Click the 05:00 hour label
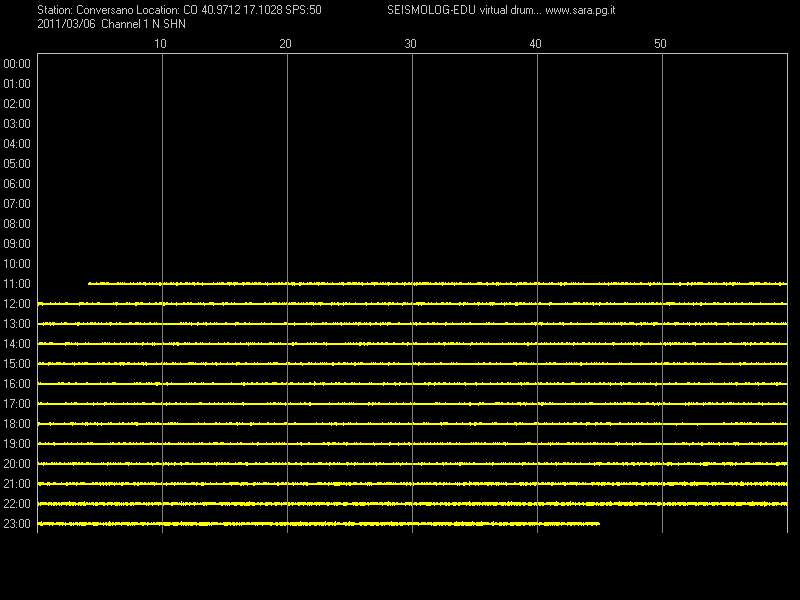Image resolution: width=800 pixels, height=600 pixels. pos(17,164)
